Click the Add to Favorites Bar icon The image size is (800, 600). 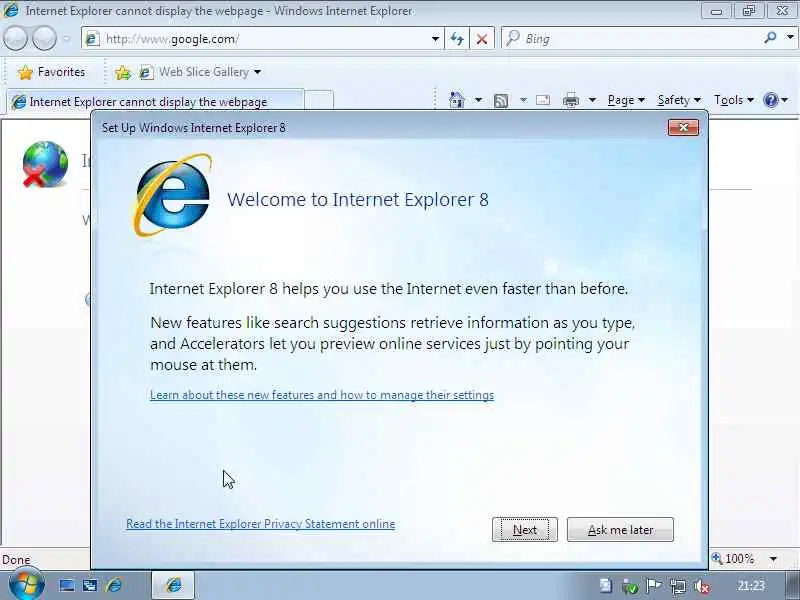tap(123, 72)
